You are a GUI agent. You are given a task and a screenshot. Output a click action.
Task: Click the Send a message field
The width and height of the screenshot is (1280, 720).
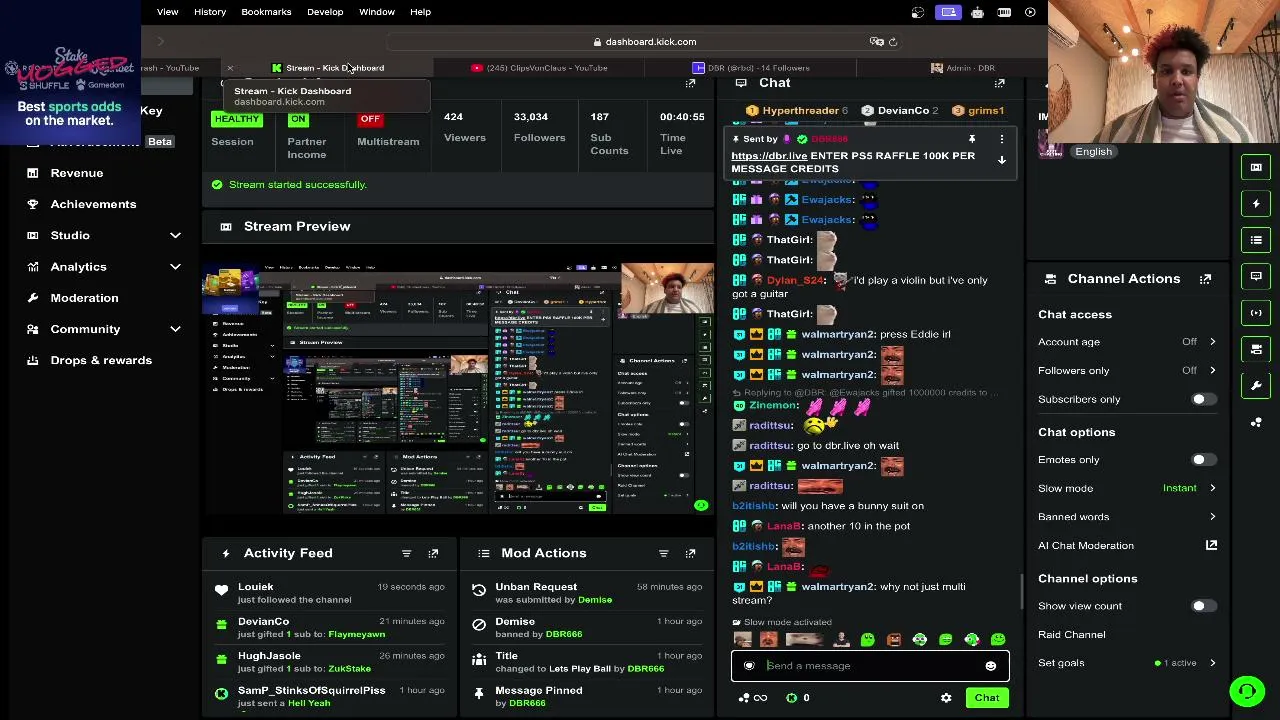coord(870,666)
